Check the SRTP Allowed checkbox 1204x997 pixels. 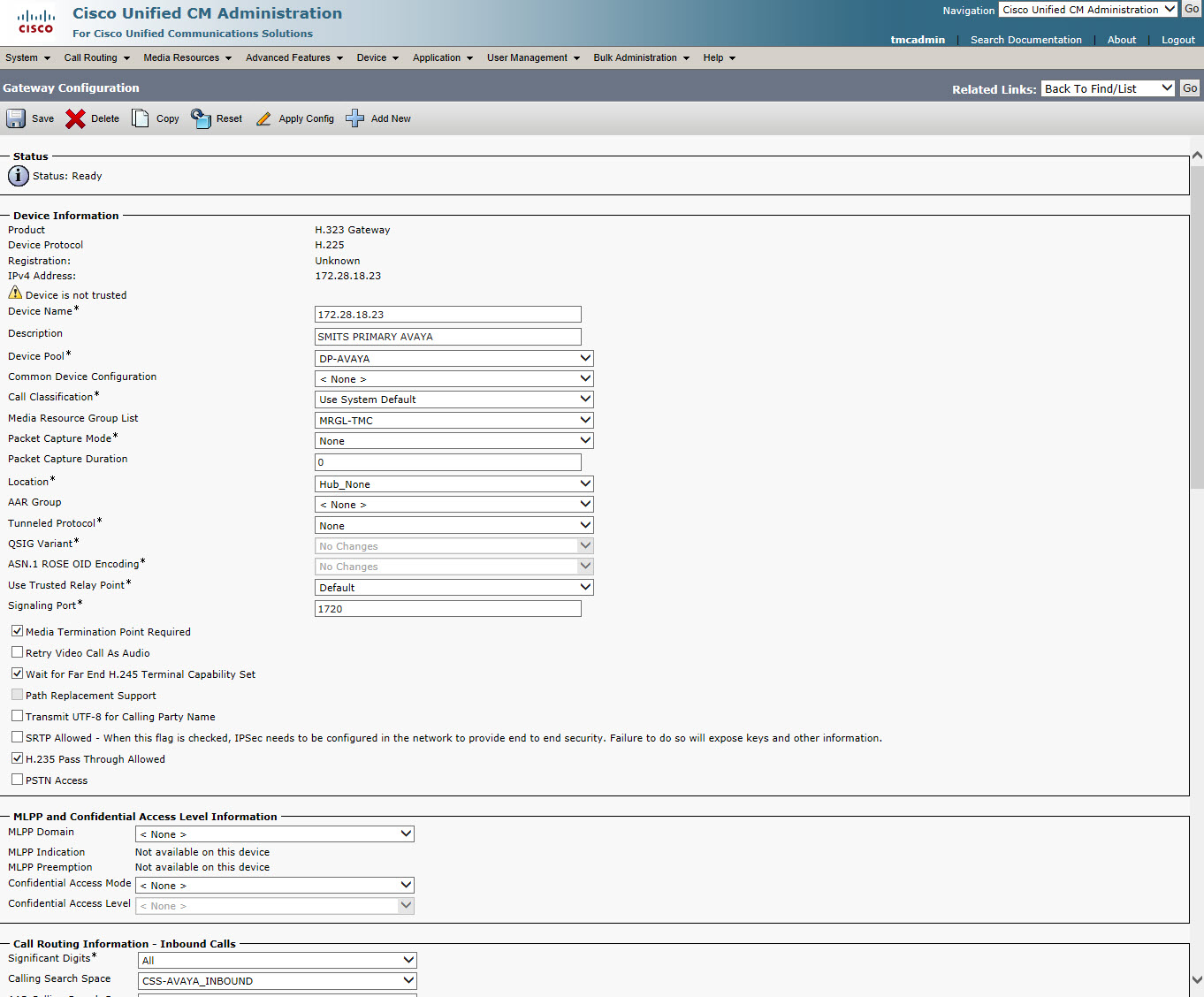(17, 737)
